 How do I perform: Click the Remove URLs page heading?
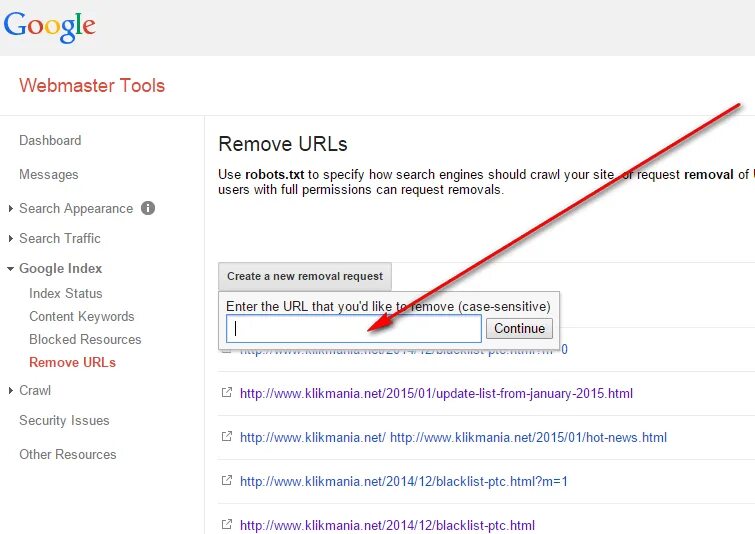pyautogui.click(x=283, y=144)
